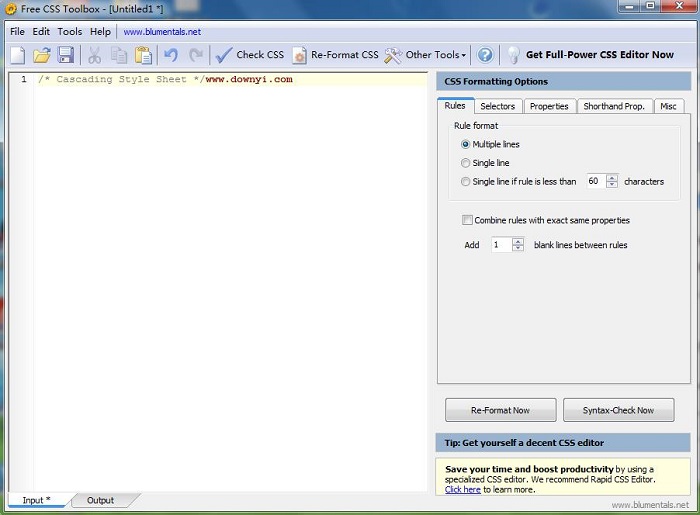Choose the Single line radio option
This screenshot has width=700, height=515.
pyautogui.click(x=466, y=163)
